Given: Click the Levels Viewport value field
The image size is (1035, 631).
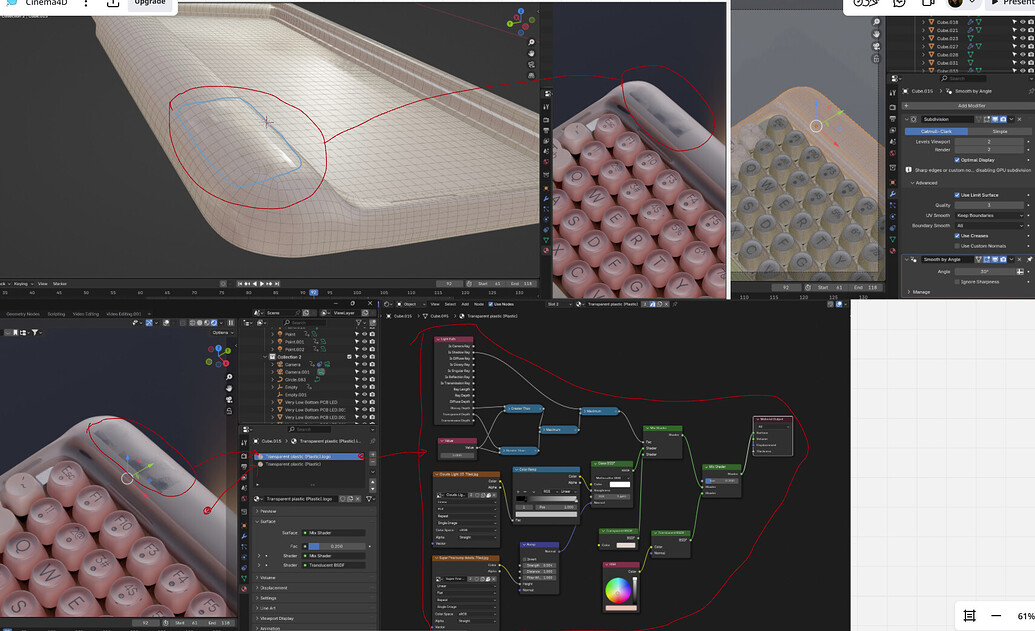Looking at the screenshot, I should click(x=989, y=142).
